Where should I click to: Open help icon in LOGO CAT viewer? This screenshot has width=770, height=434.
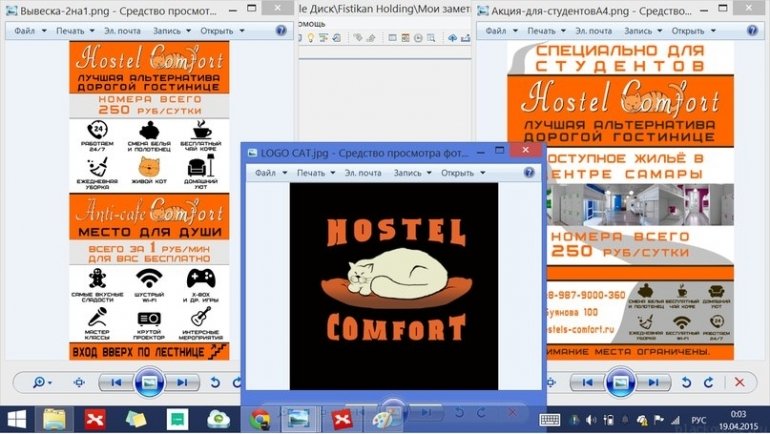coord(529,172)
